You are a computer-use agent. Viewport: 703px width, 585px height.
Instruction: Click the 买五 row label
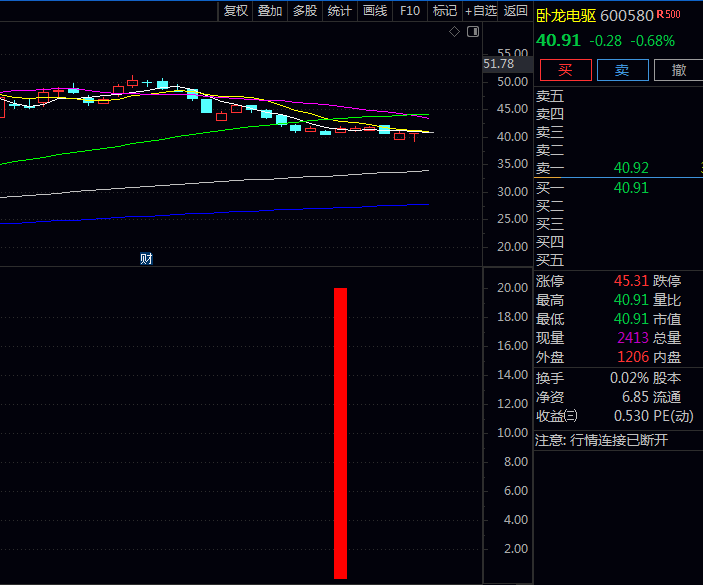550,260
